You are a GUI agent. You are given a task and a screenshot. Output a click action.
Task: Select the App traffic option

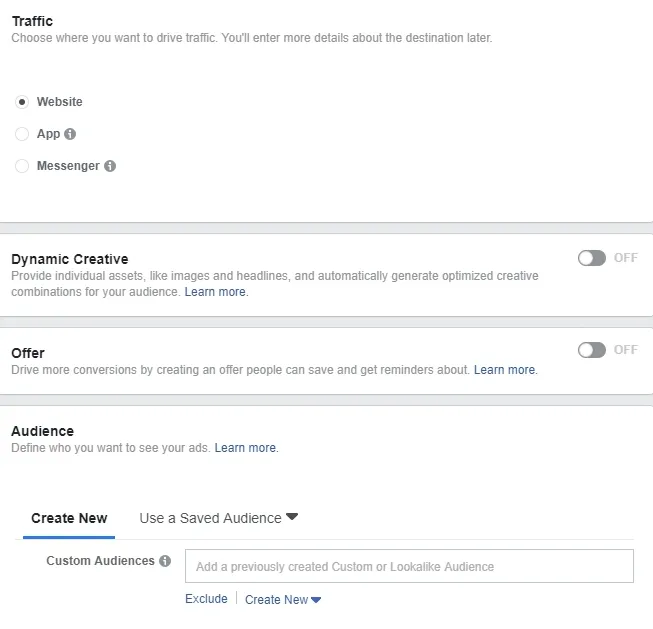22,134
